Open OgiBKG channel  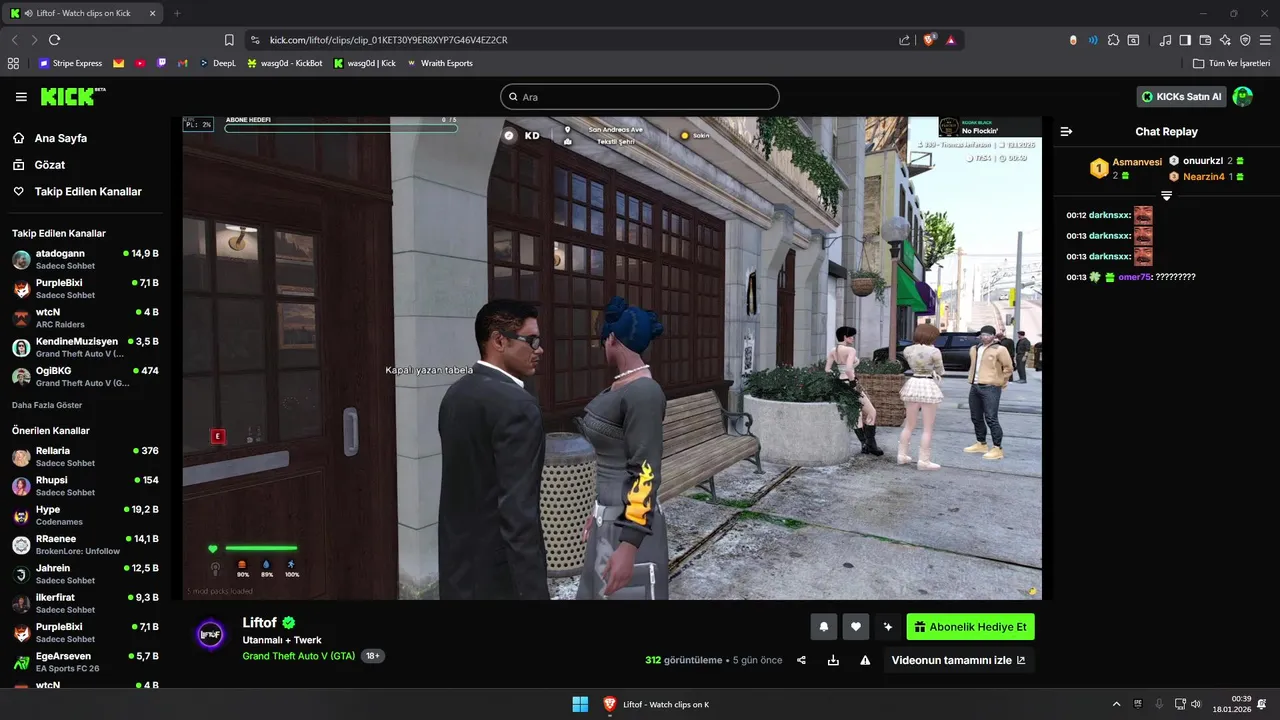85,376
